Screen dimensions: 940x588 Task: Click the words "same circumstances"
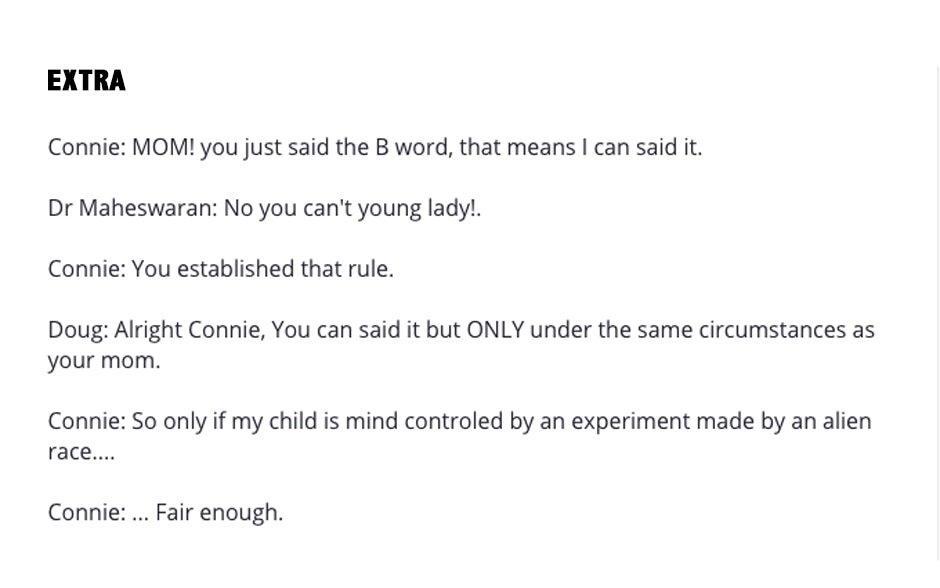[718, 331]
